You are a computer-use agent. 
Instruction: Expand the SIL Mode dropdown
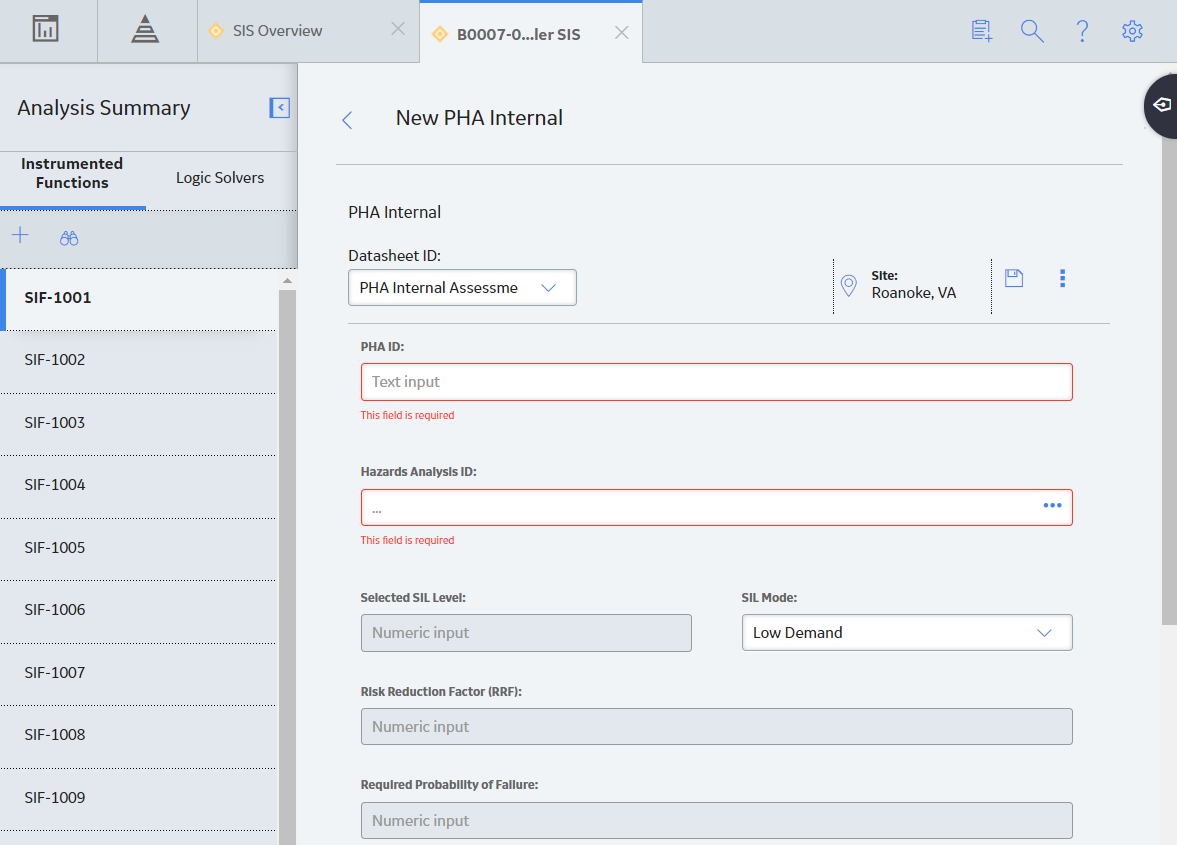coord(907,633)
